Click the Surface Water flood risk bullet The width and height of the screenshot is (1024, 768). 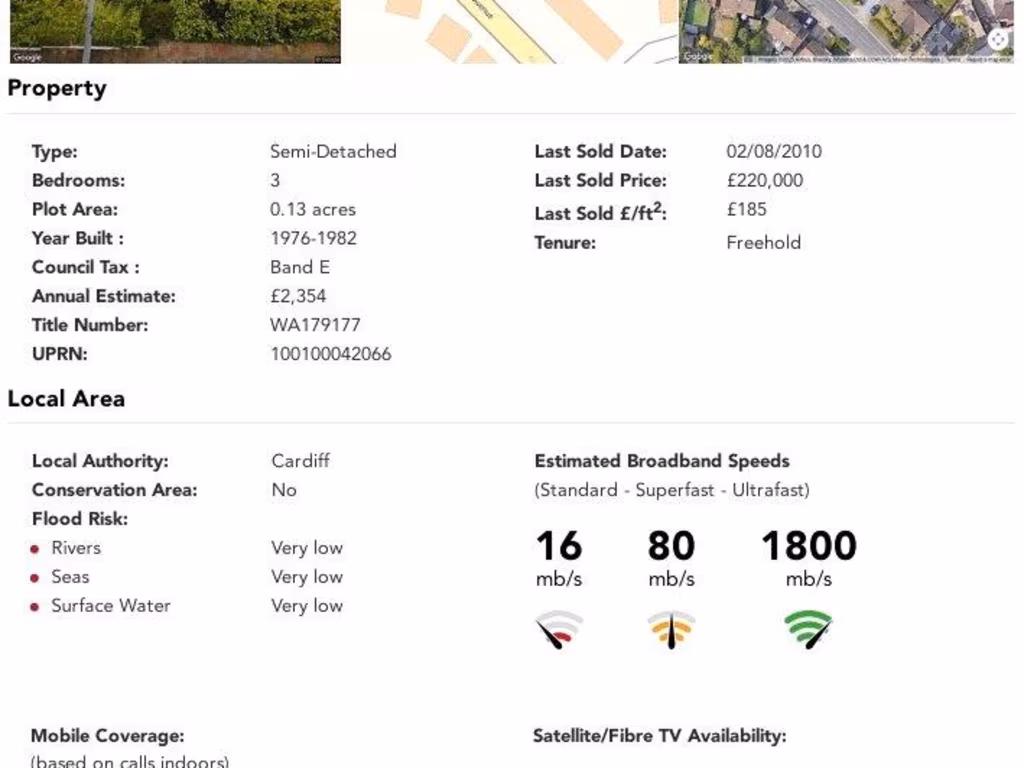coord(35,607)
